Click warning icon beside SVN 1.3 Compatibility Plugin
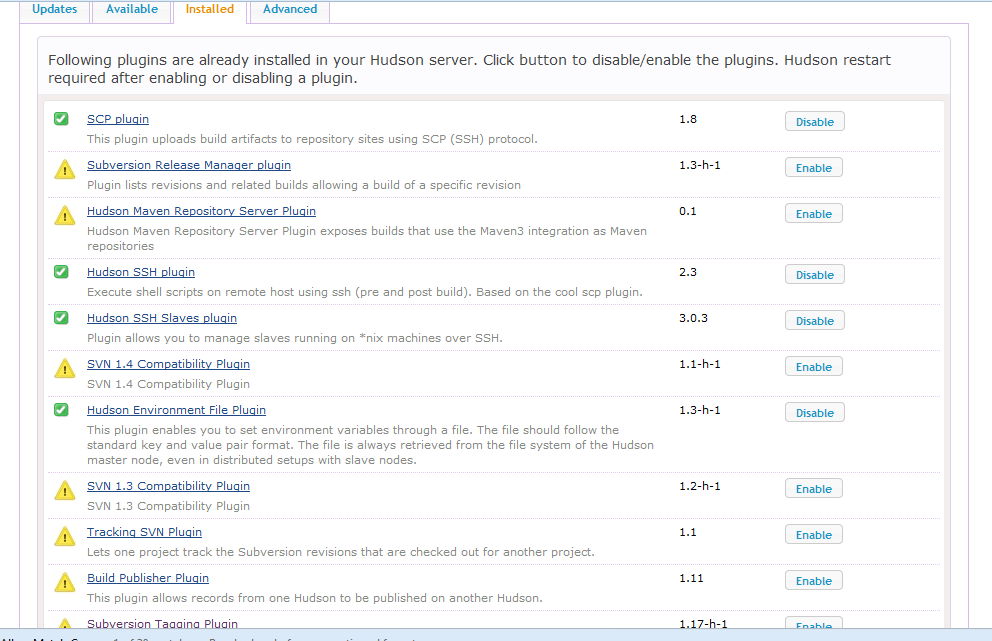Image resolution: width=992 pixels, height=641 pixels. [x=65, y=491]
